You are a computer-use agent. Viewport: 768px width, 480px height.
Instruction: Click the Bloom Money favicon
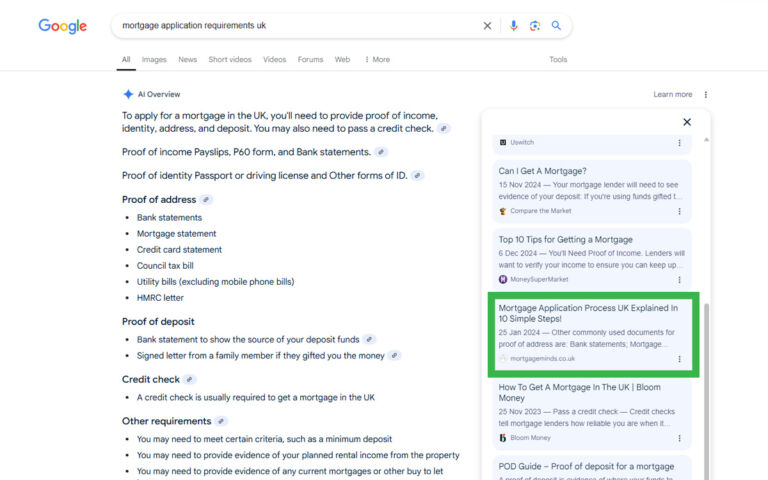(x=503, y=438)
